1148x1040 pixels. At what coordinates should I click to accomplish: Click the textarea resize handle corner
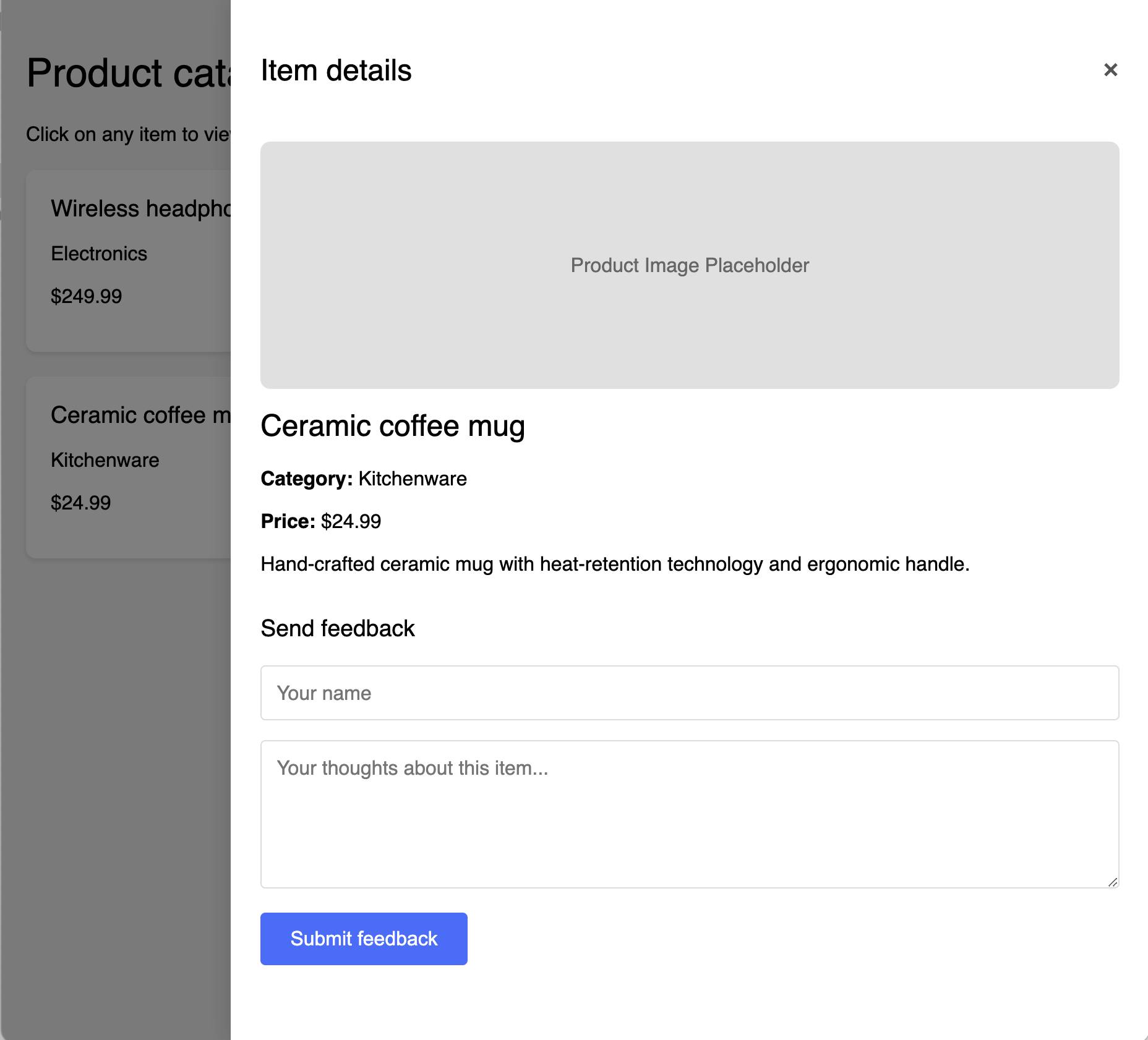click(1113, 882)
